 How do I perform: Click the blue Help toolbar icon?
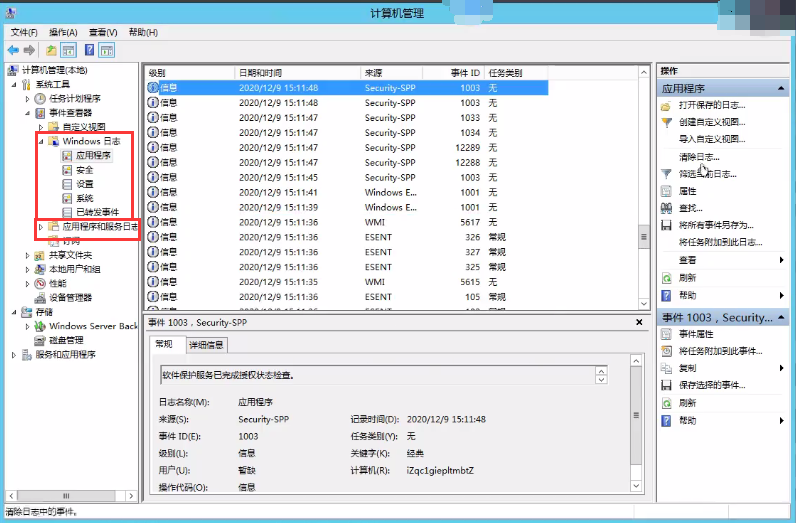coord(89,50)
